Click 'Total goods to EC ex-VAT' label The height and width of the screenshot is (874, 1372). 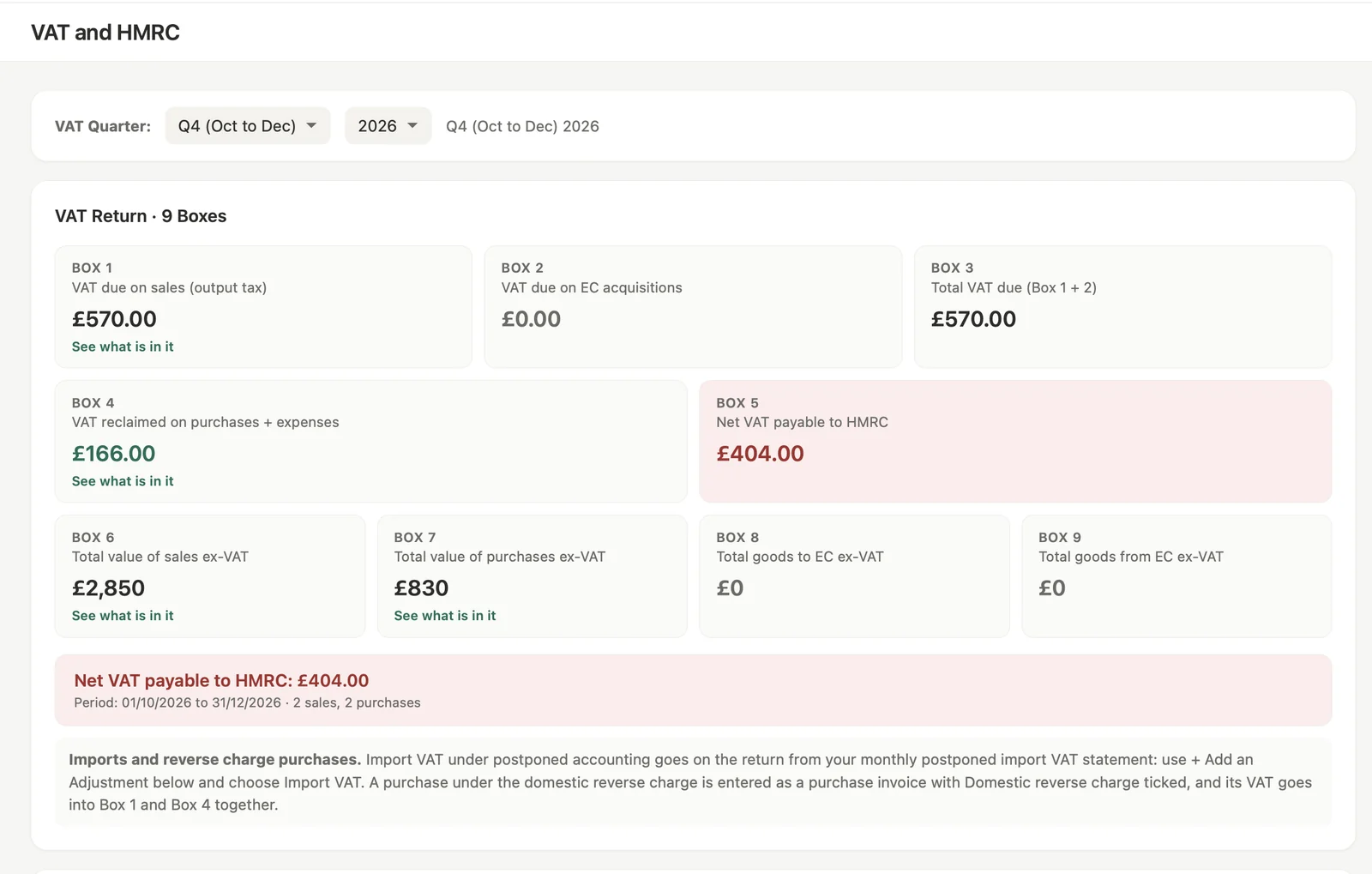[x=800, y=557]
